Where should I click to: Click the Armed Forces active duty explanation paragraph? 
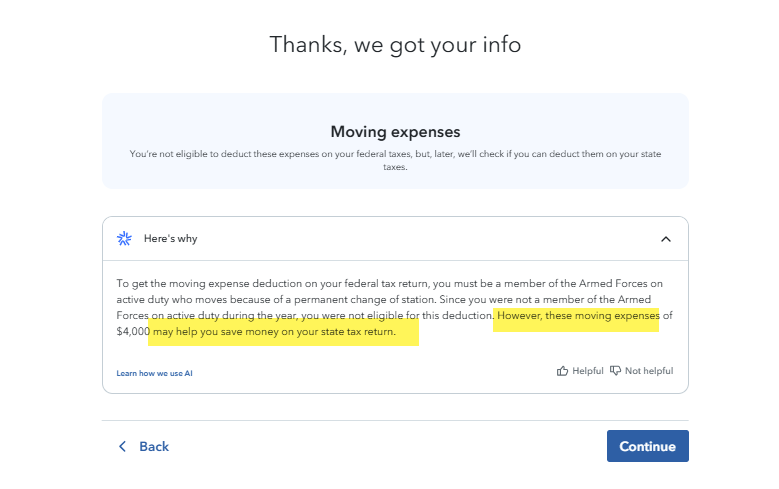point(300,299)
